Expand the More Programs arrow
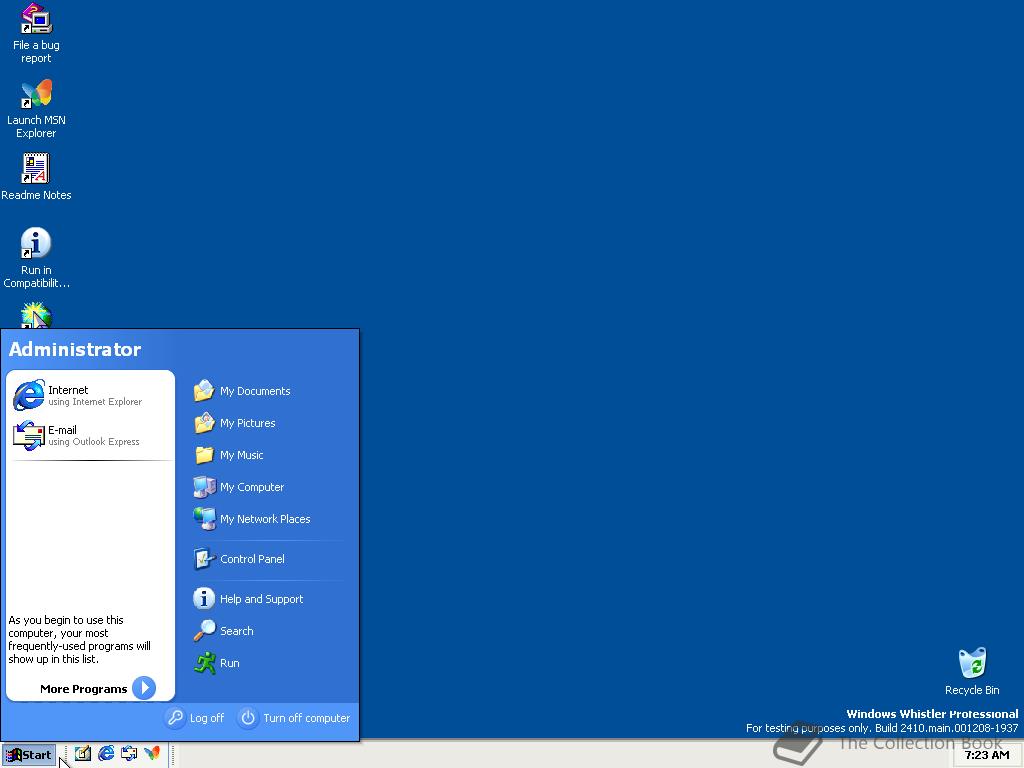The height and width of the screenshot is (768, 1024). click(x=144, y=688)
